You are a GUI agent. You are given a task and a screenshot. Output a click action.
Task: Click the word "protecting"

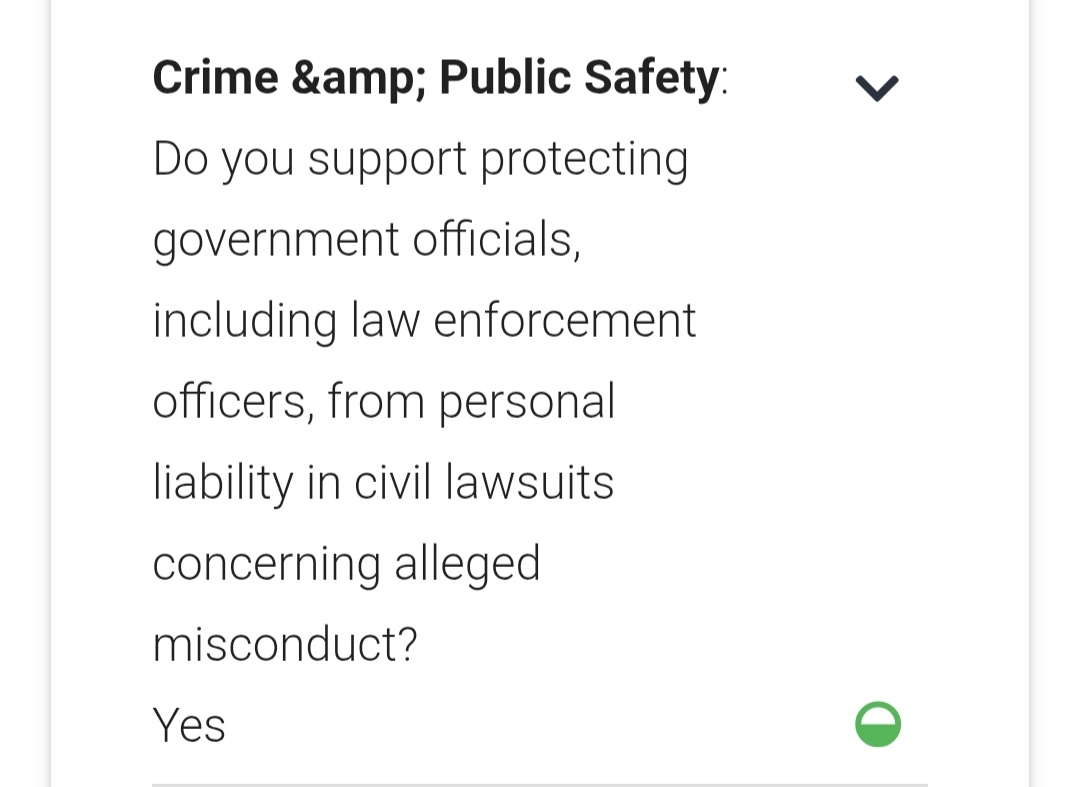click(x=584, y=160)
